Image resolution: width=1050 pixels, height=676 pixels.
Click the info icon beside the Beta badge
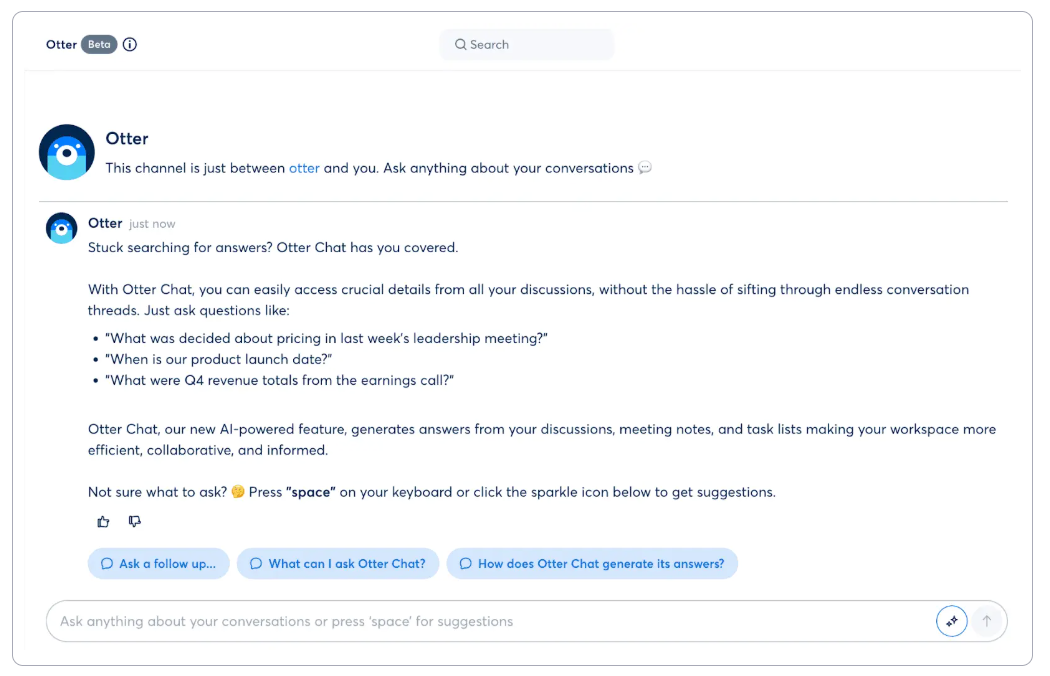click(129, 44)
